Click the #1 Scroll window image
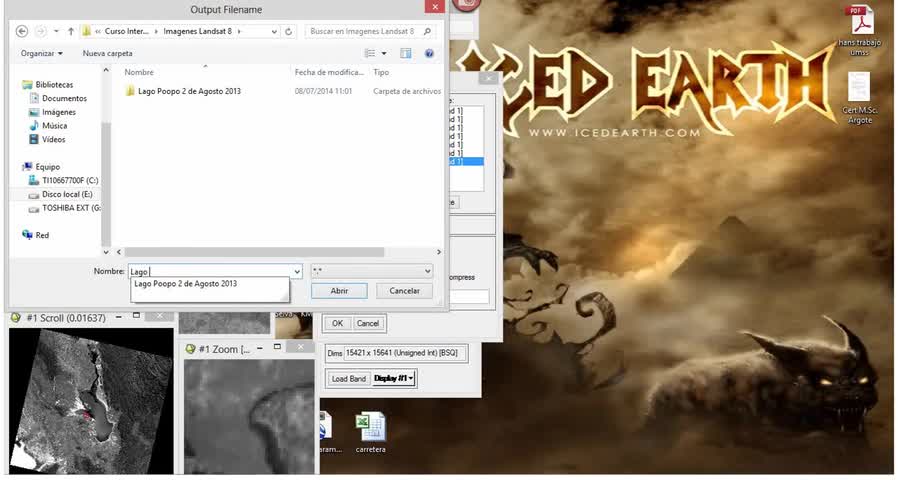Screen dimensions: 898x480 (x=91, y=401)
